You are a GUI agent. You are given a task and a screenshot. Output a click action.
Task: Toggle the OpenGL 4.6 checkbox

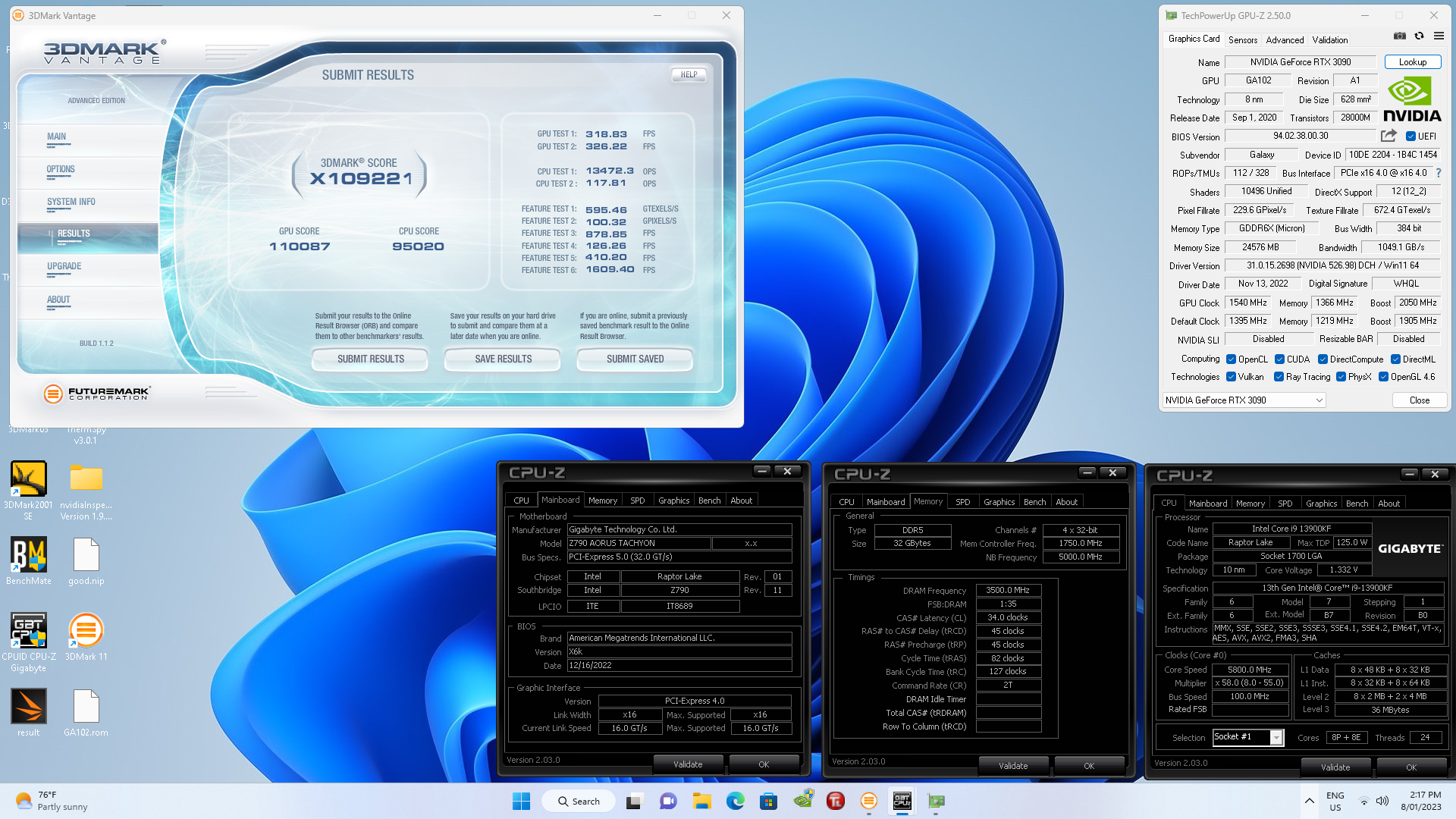[x=1383, y=377]
